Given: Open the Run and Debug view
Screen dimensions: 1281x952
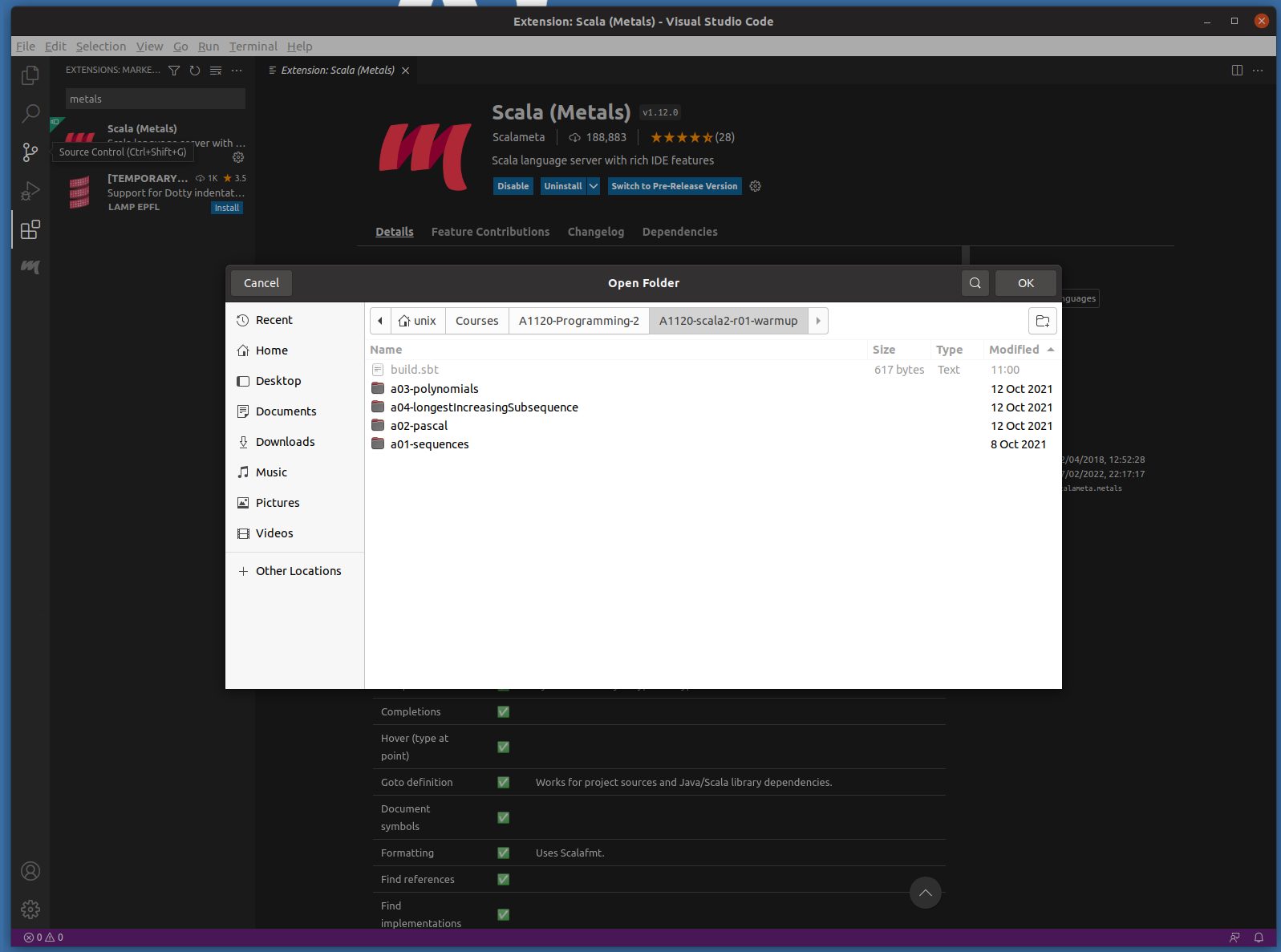Looking at the screenshot, I should (30, 191).
